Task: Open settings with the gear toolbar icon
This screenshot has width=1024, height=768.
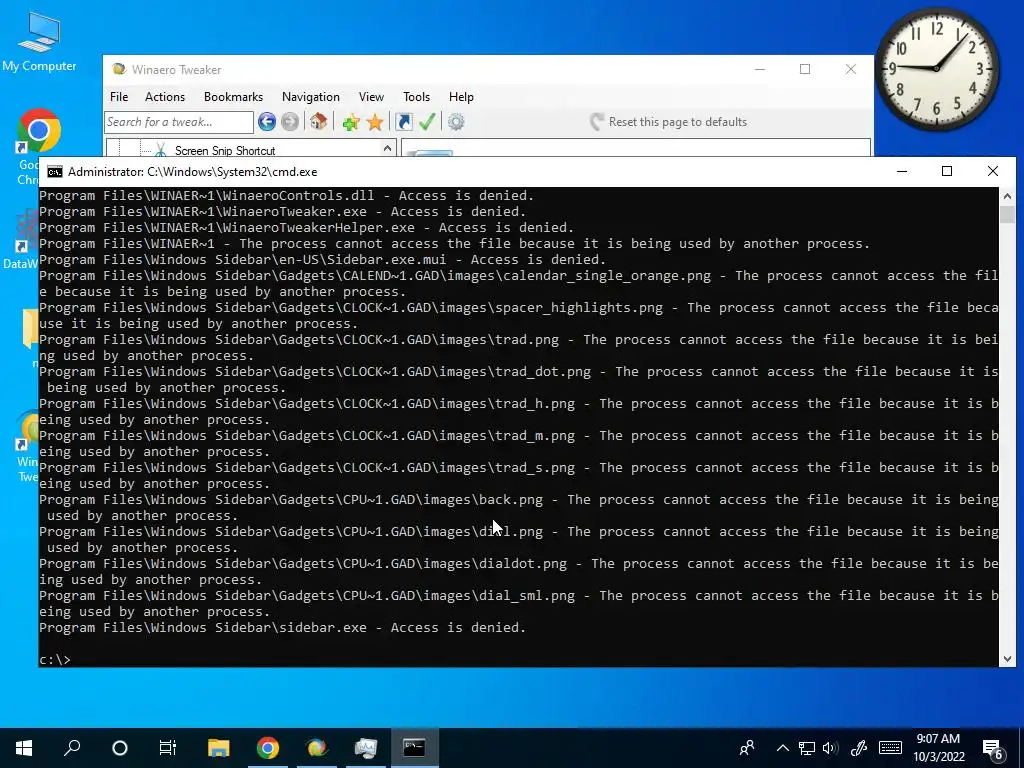Action: click(456, 121)
